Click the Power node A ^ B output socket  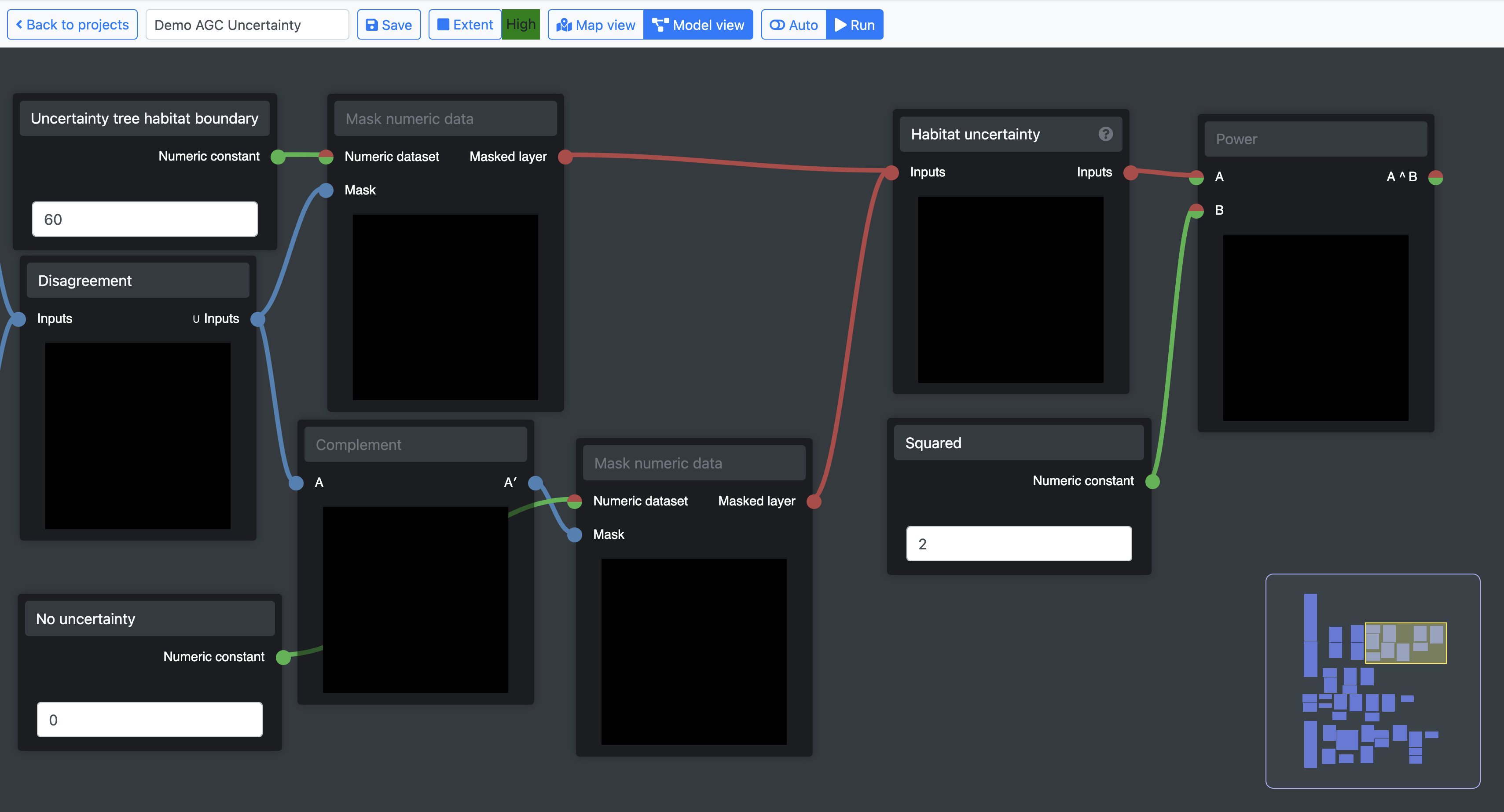(1436, 177)
